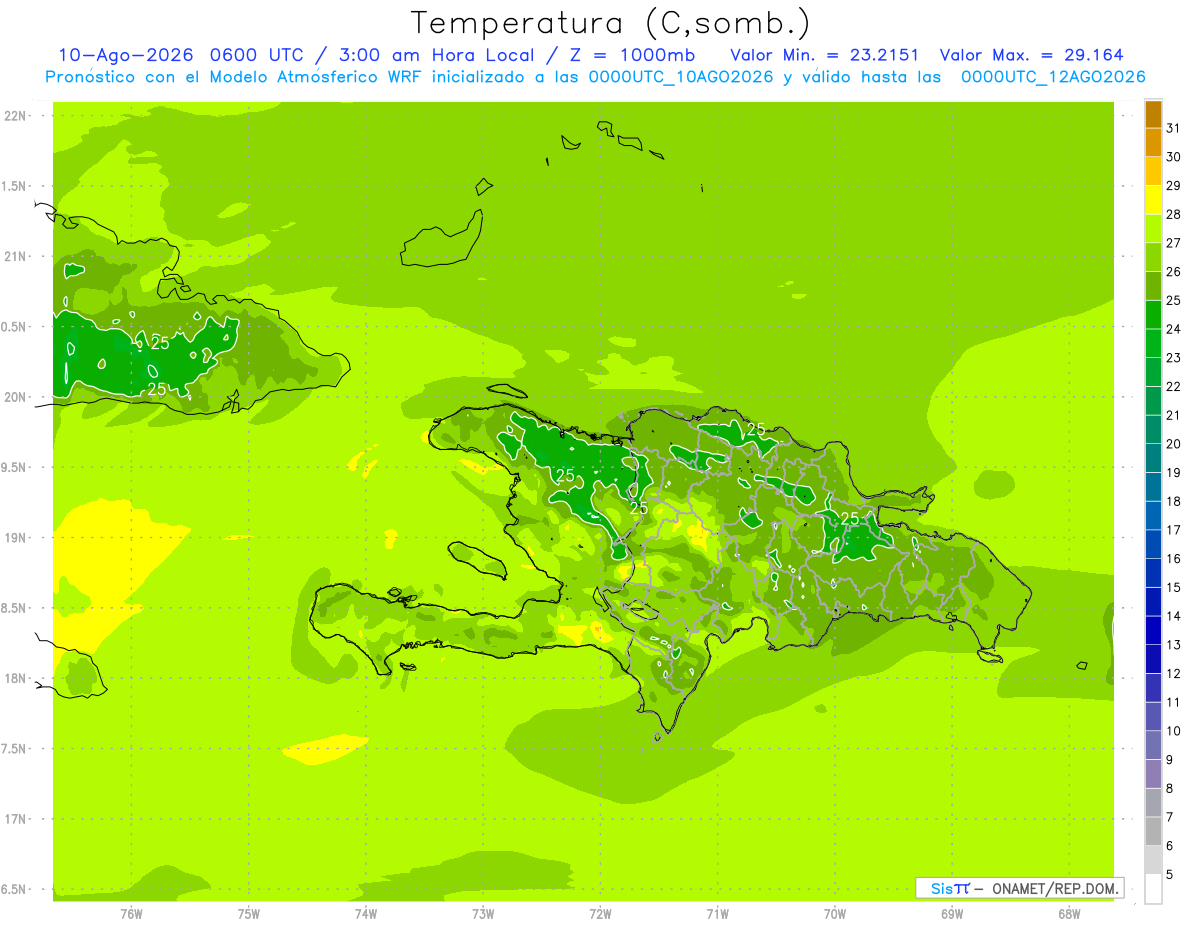
Task: Click the color bar label '29'
Action: pyautogui.click(x=1173, y=186)
